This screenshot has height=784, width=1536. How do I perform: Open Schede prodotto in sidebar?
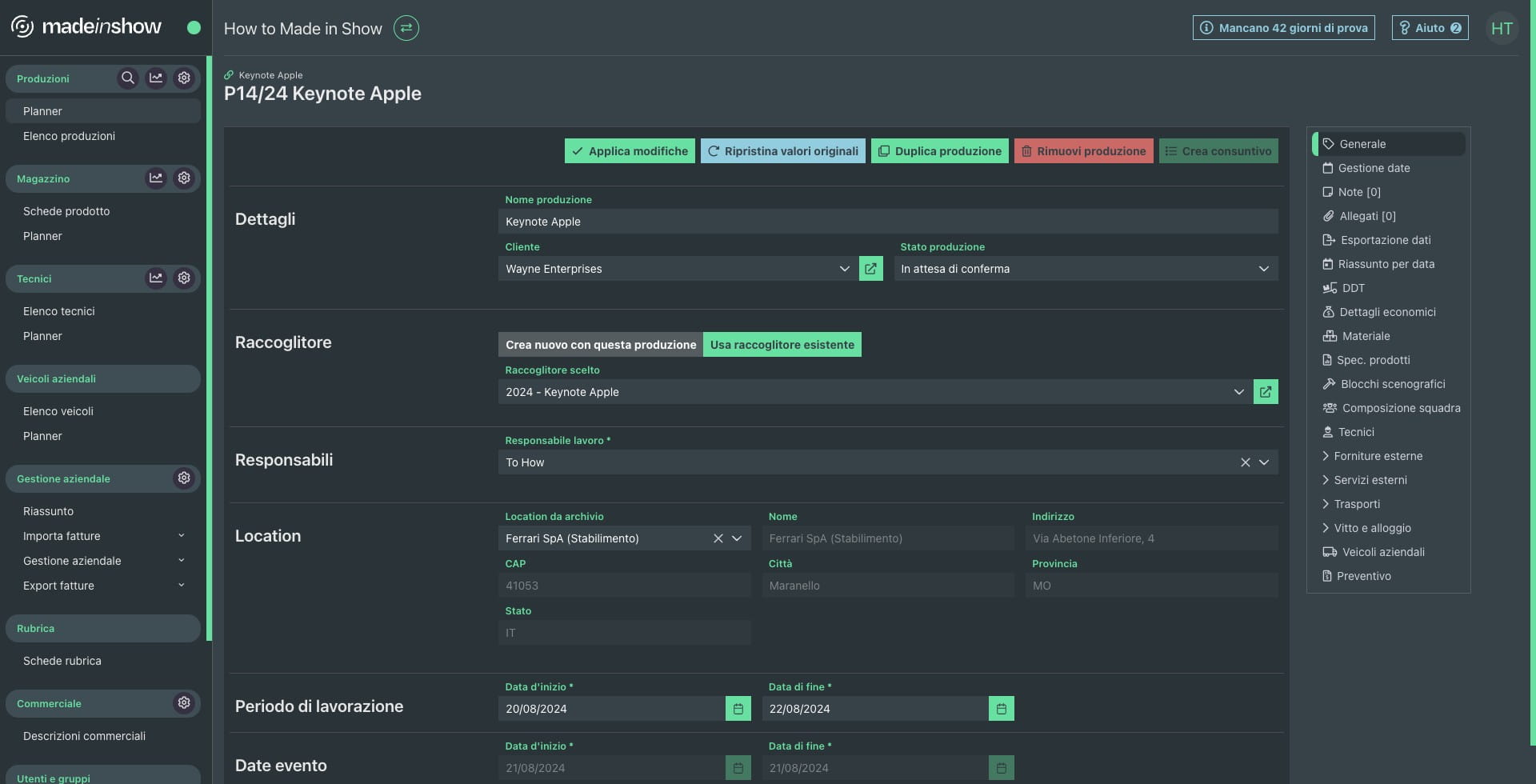104,211
